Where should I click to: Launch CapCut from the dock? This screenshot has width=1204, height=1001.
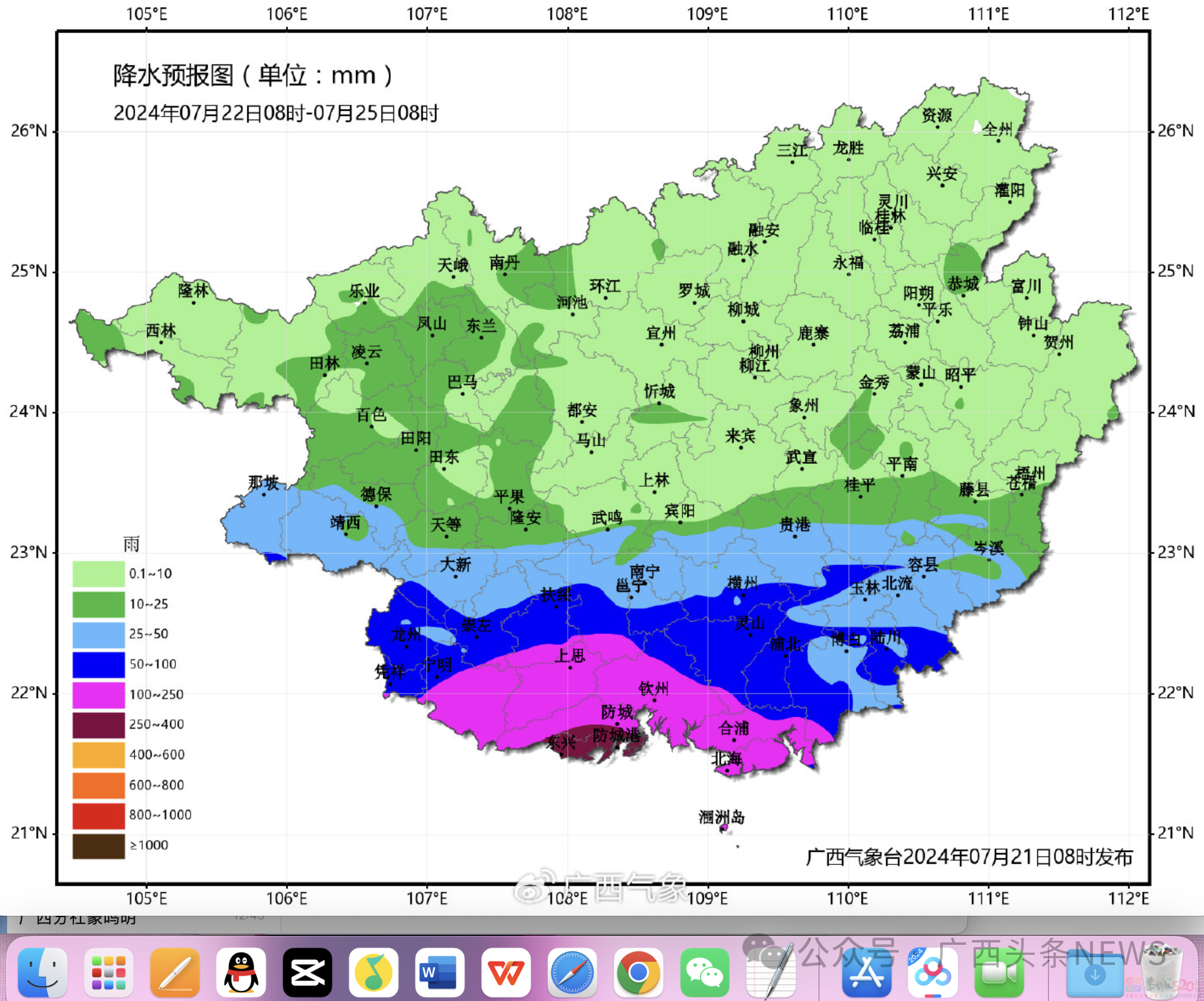pyautogui.click(x=307, y=972)
